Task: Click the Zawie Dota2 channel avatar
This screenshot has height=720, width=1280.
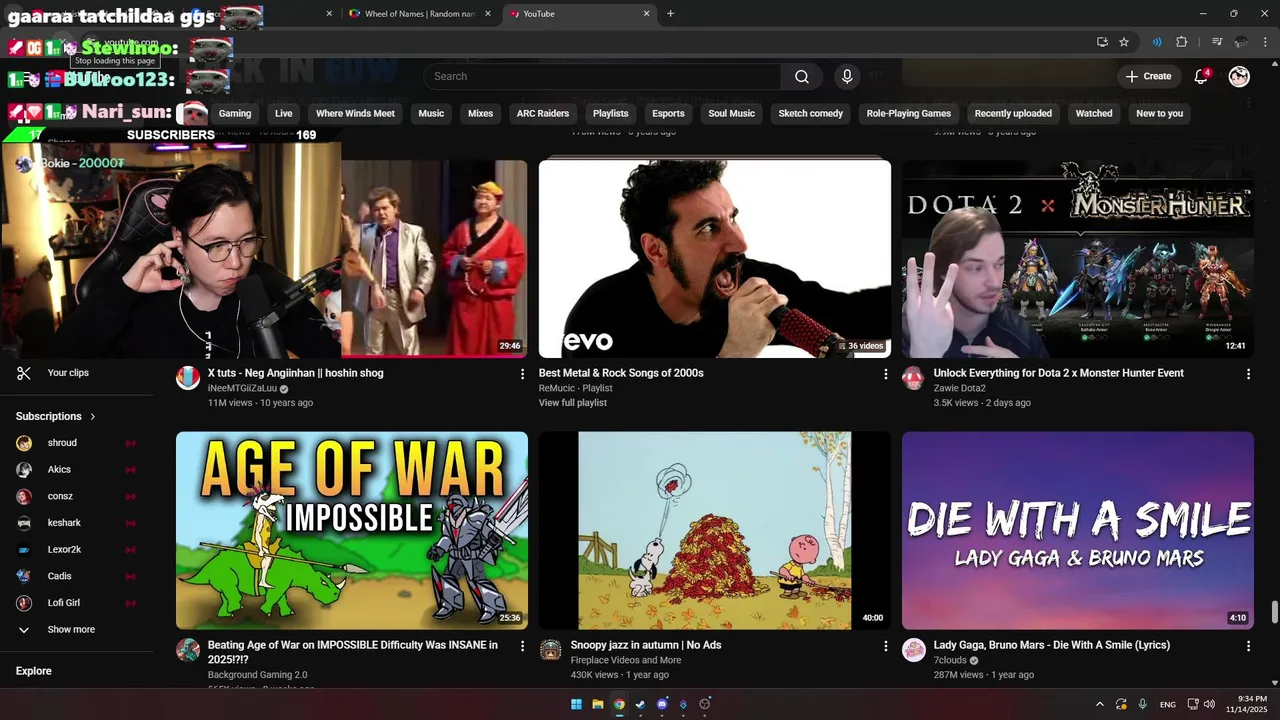Action: [913, 378]
